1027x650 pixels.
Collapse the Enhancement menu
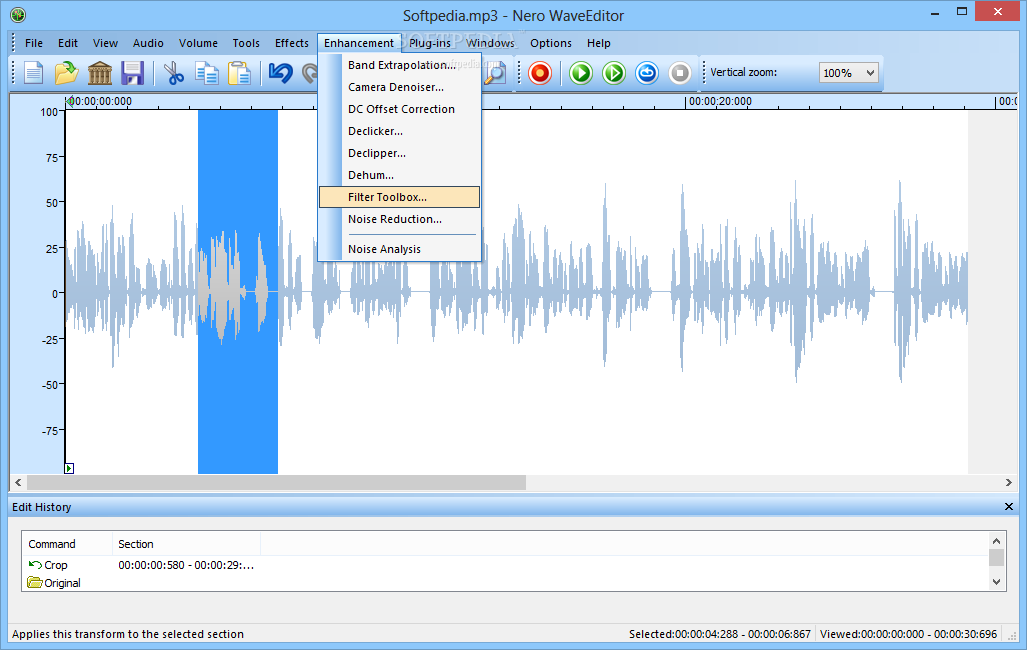pos(359,43)
